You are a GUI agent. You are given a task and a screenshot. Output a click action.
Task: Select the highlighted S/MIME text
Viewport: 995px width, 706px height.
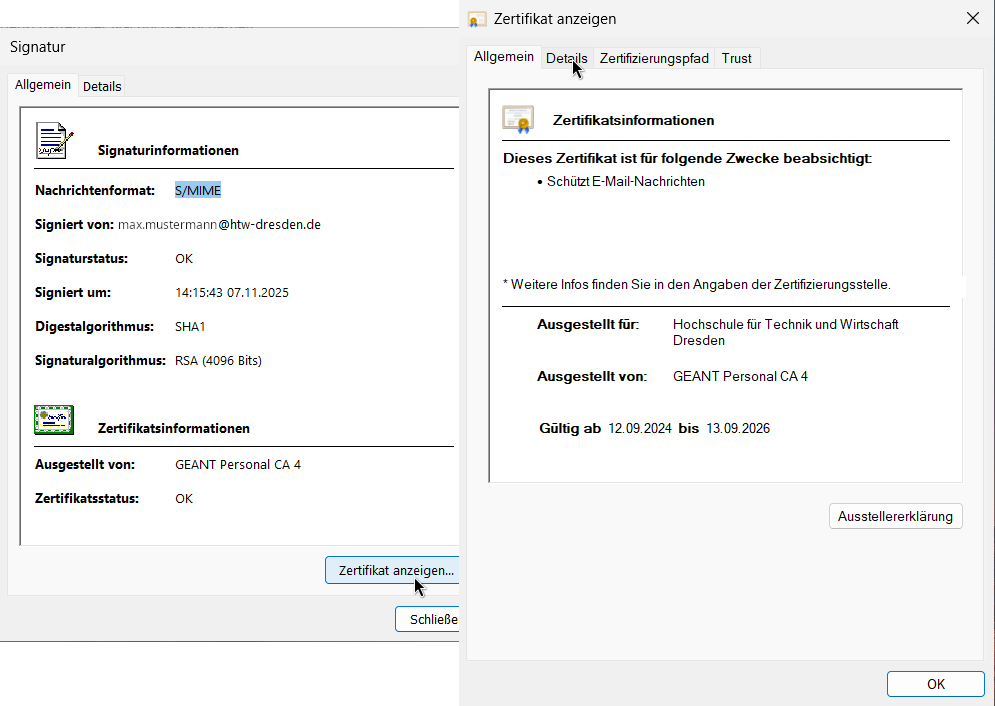tap(197, 190)
